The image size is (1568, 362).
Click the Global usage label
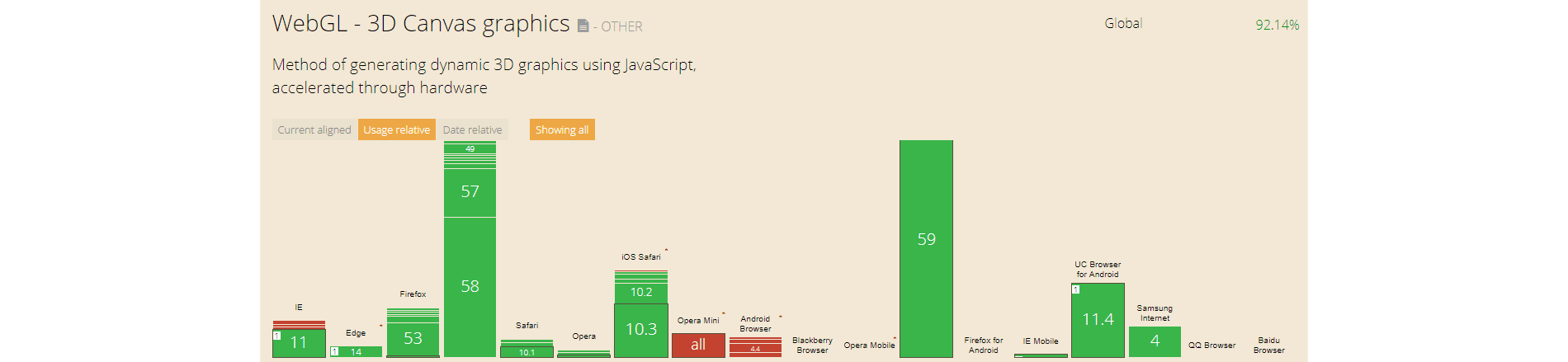click(x=1123, y=23)
